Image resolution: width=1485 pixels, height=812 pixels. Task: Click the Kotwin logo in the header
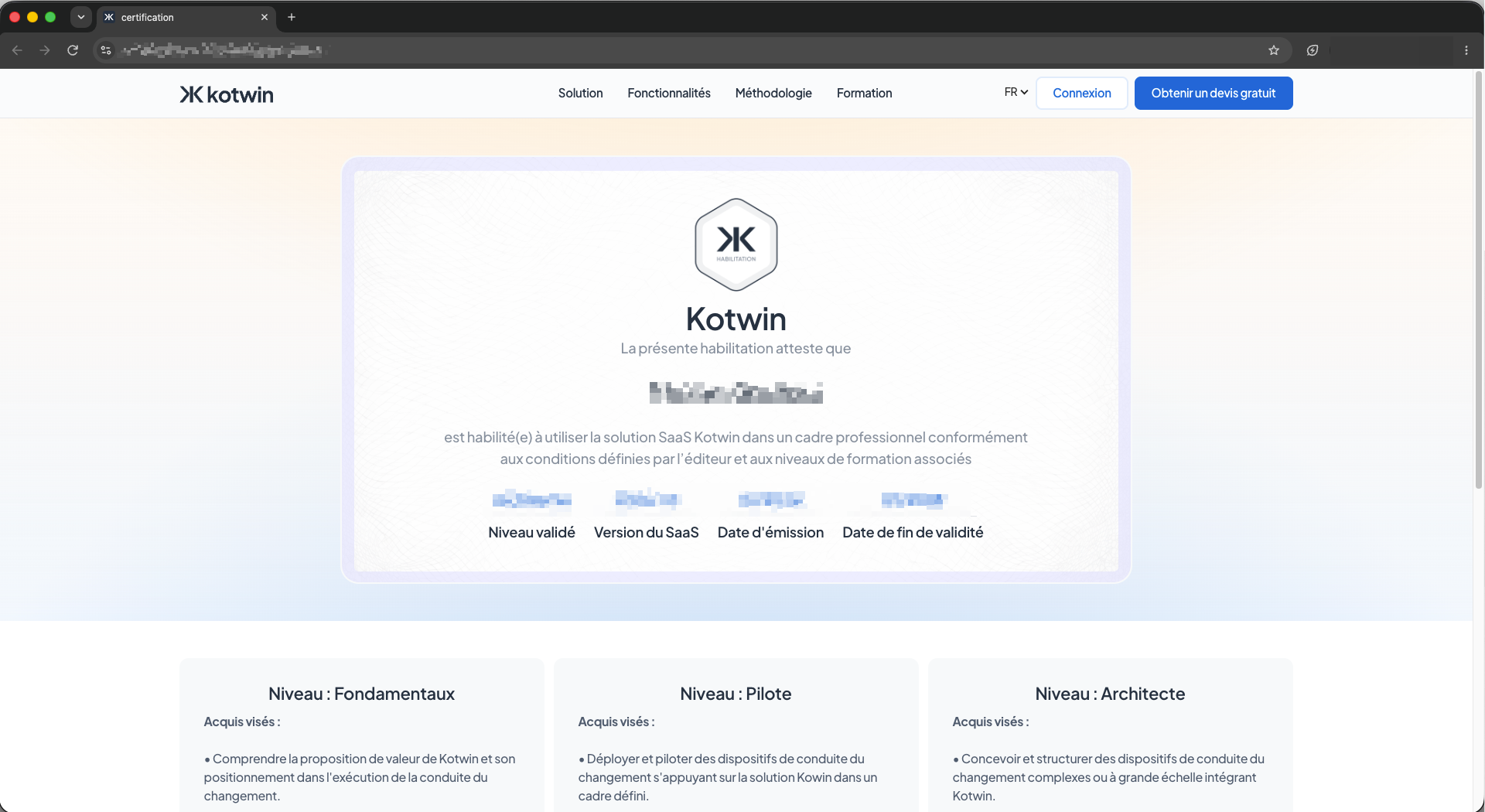227,94
